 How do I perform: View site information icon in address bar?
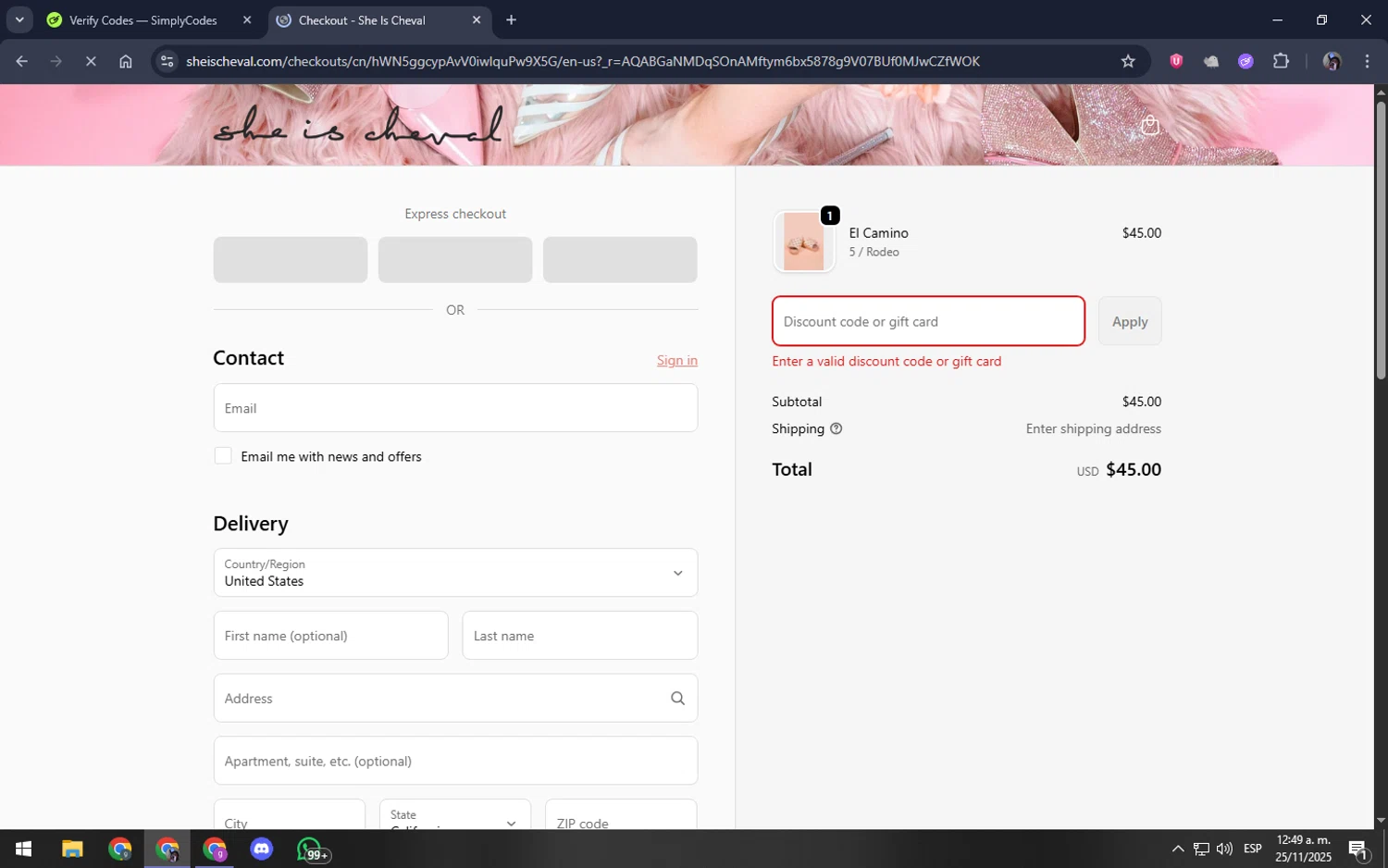[x=167, y=61]
